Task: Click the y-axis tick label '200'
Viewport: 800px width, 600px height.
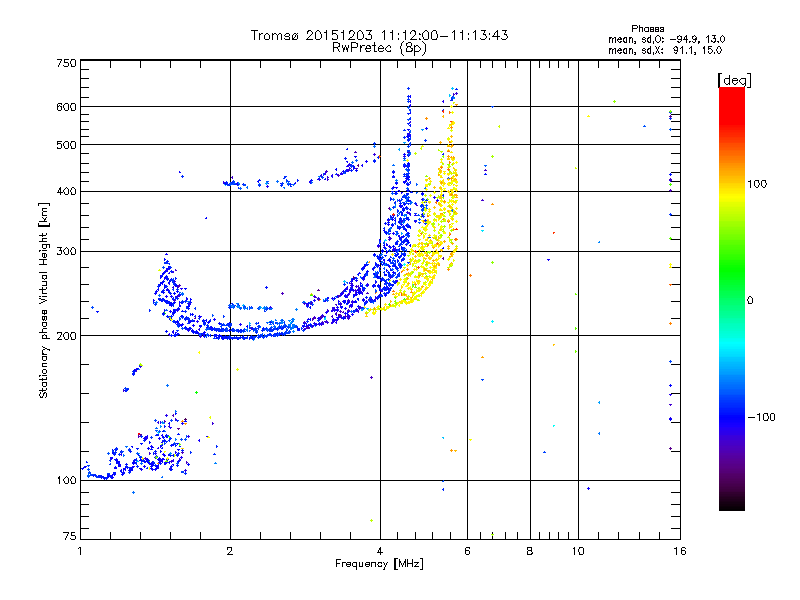Action: pyautogui.click(x=66, y=336)
